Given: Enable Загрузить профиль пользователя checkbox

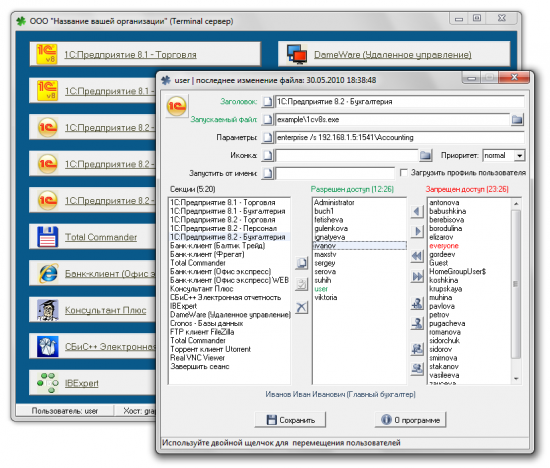Looking at the screenshot, I should click(404, 173).
